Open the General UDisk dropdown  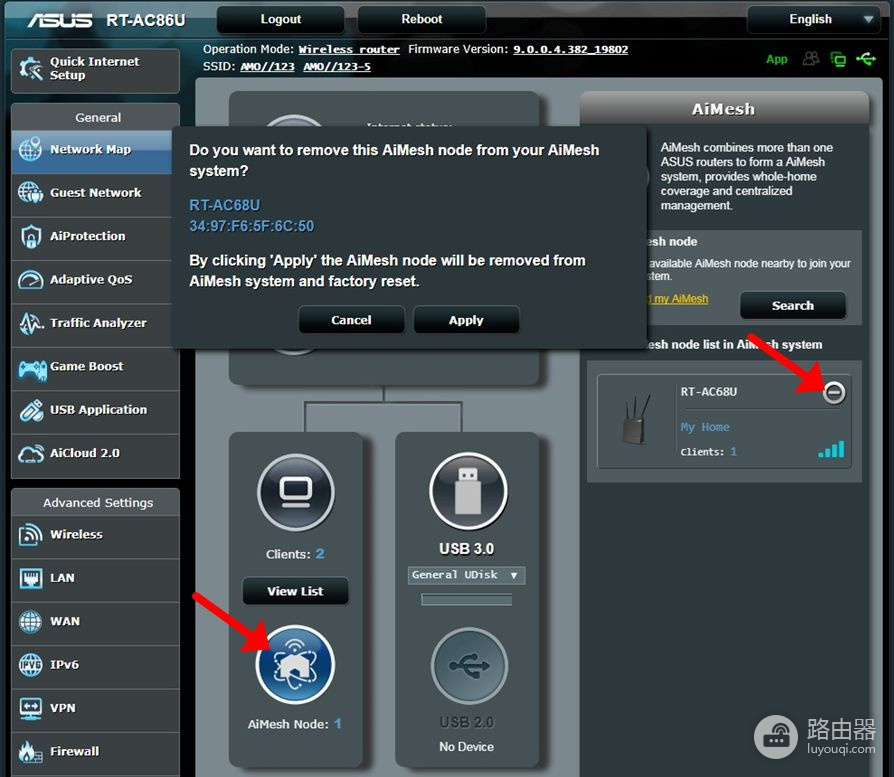(x=466, y=575)
